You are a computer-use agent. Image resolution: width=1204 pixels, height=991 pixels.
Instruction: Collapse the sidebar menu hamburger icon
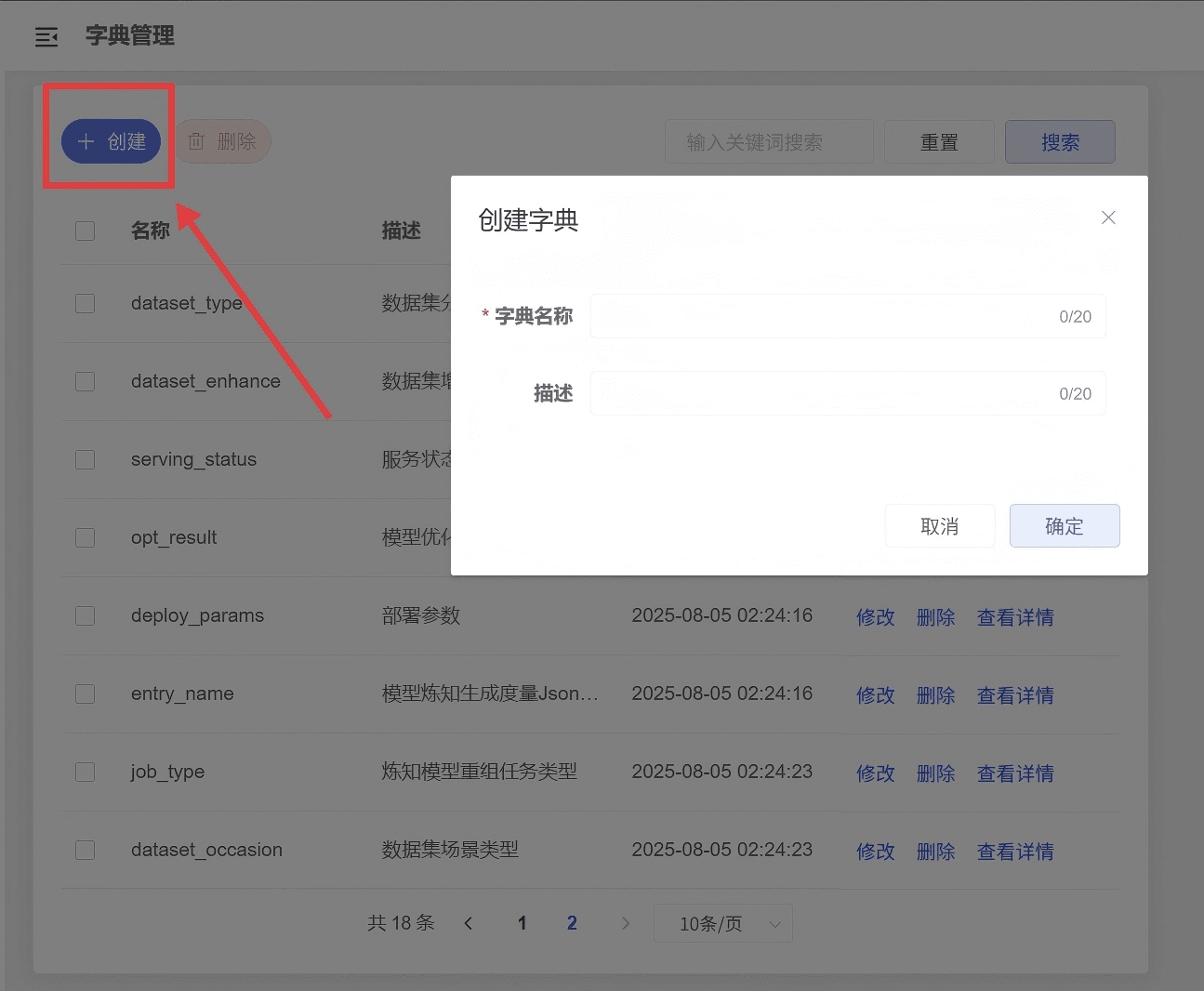coord(46,37)
